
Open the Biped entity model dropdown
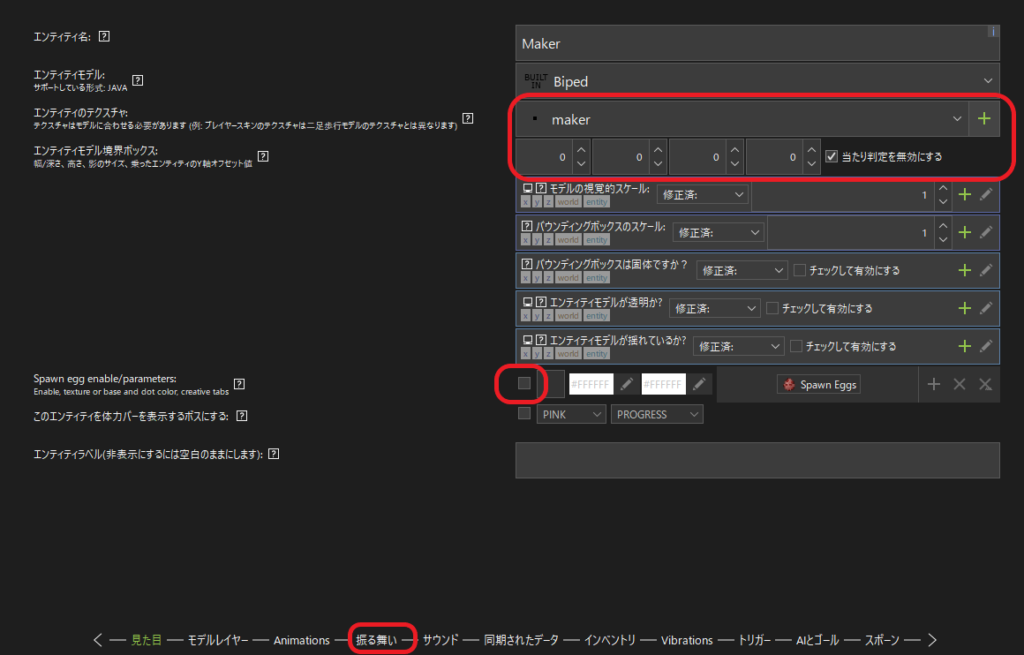(757, 81)
